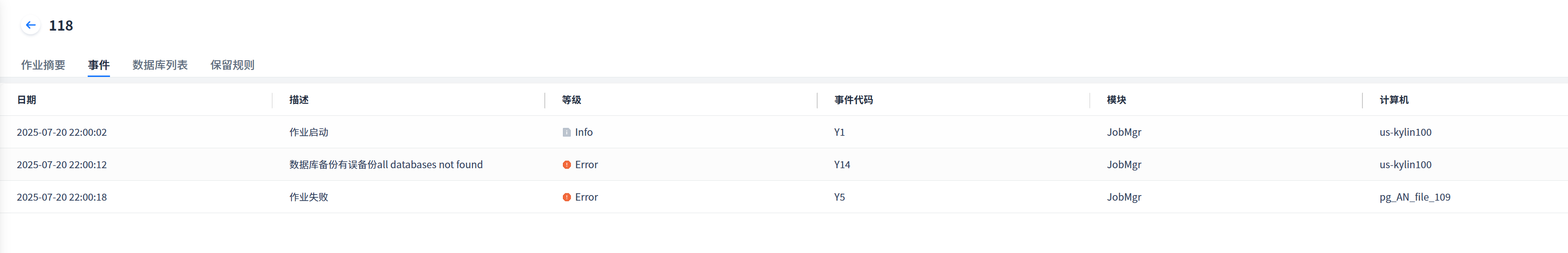This screenshot has width=1568, height=253.
Task: Open the 作业摘要 tab
Action: [x=43, y=65]
